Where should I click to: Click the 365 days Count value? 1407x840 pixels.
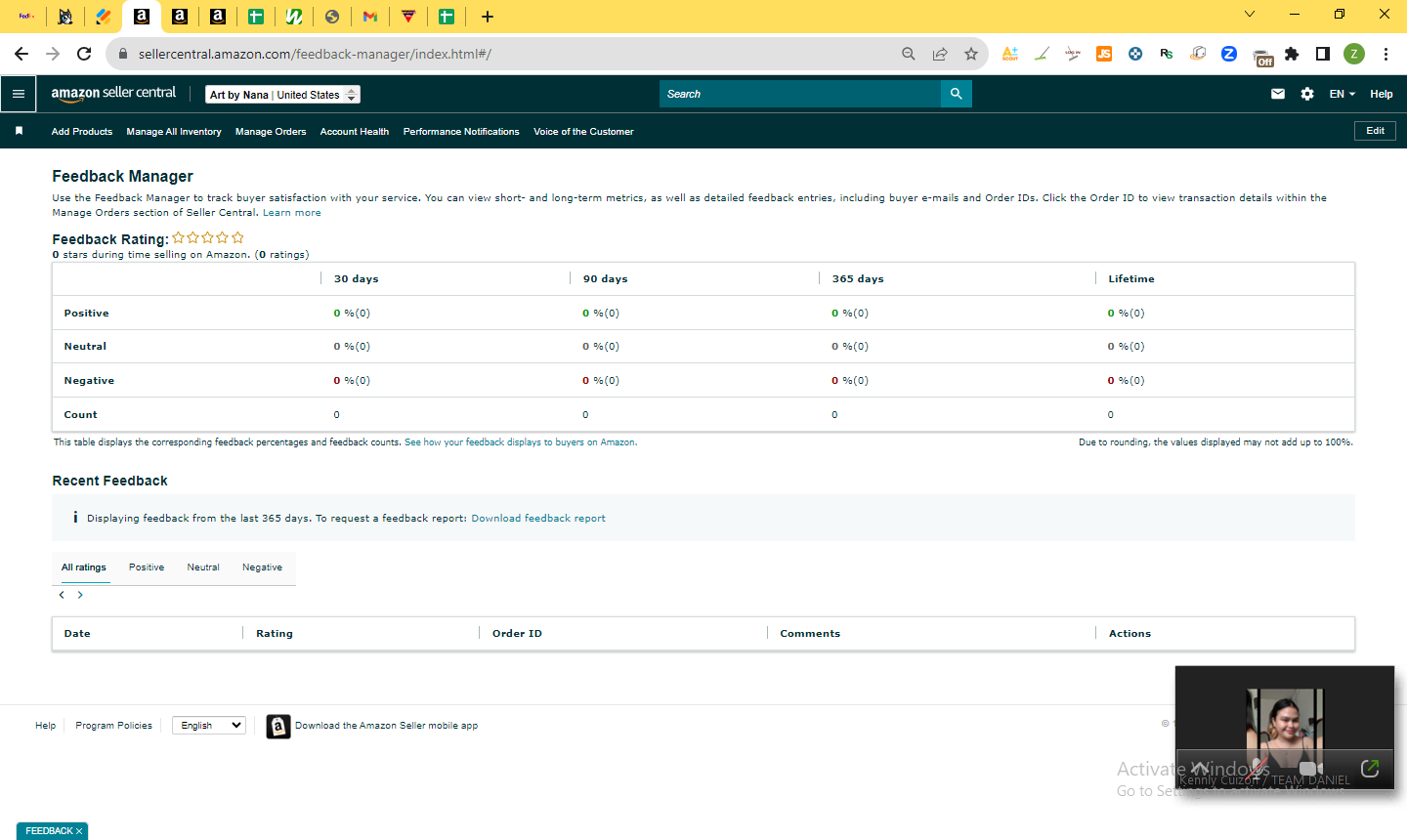point(834,415)
